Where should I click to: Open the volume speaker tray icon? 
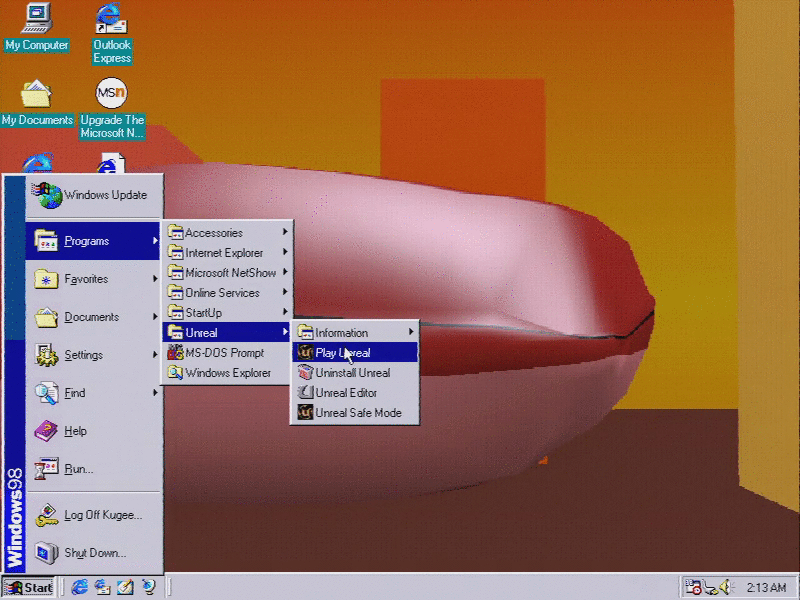tap(726, 587)
